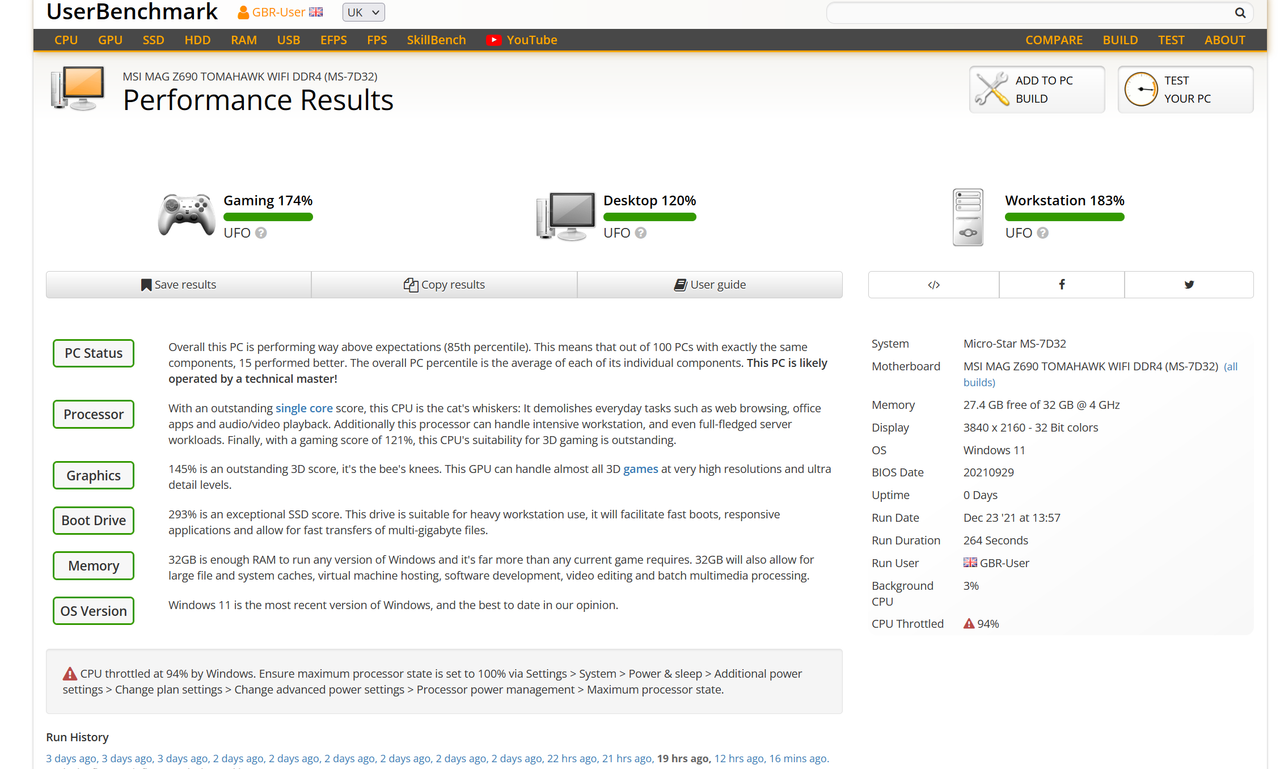The image size is (1280, 769).
Task: Click the Workstation 183% score bar
Action: pos(1064,217)
